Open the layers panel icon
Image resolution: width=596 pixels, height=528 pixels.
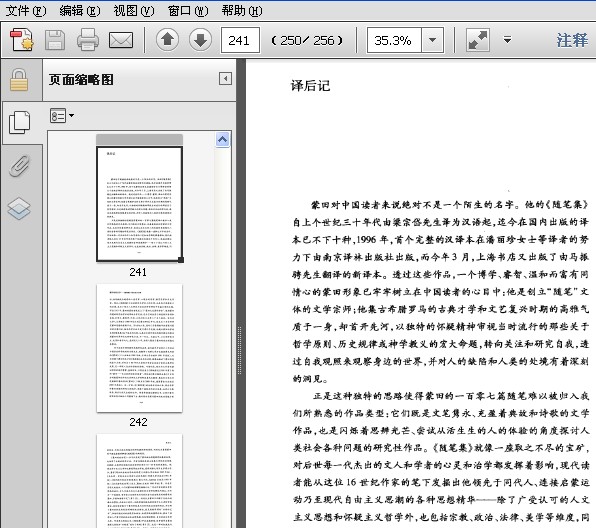[19, 208]
